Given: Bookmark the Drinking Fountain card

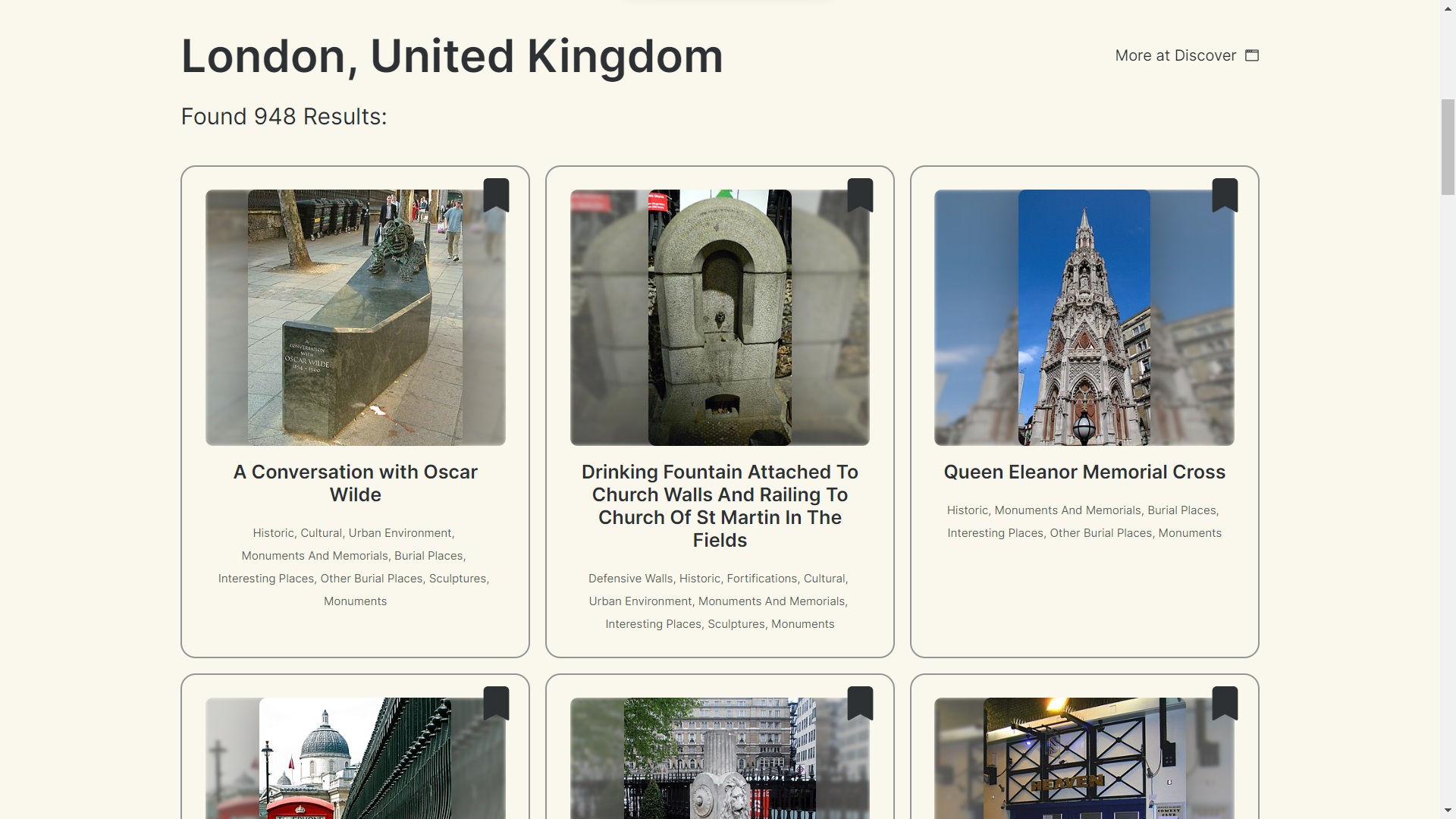Looking at the screenshot, I should (861, 195).
